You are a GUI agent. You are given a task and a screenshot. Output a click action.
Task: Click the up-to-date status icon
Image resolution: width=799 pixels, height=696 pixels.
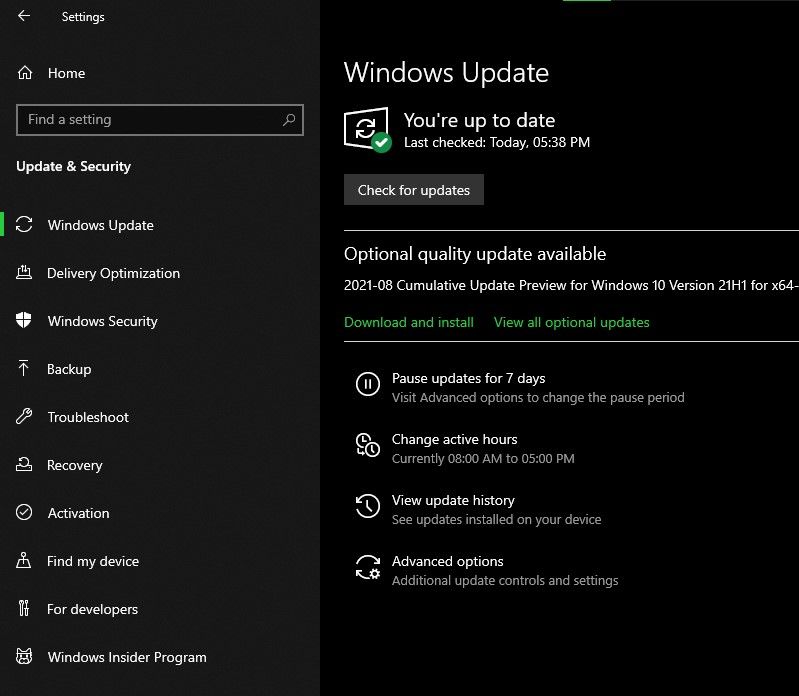[368, 129]
